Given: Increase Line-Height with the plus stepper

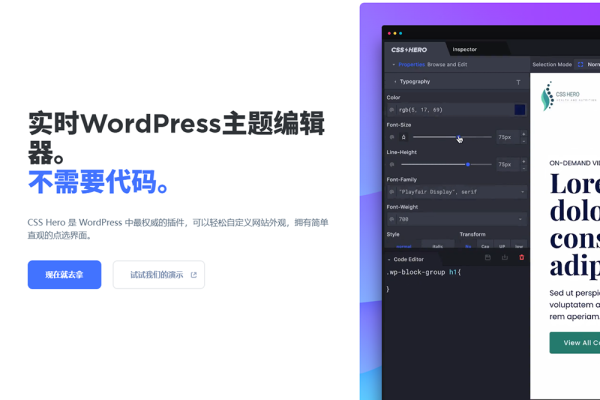Looking at the screenshot, I should click(x=523, y=161).
